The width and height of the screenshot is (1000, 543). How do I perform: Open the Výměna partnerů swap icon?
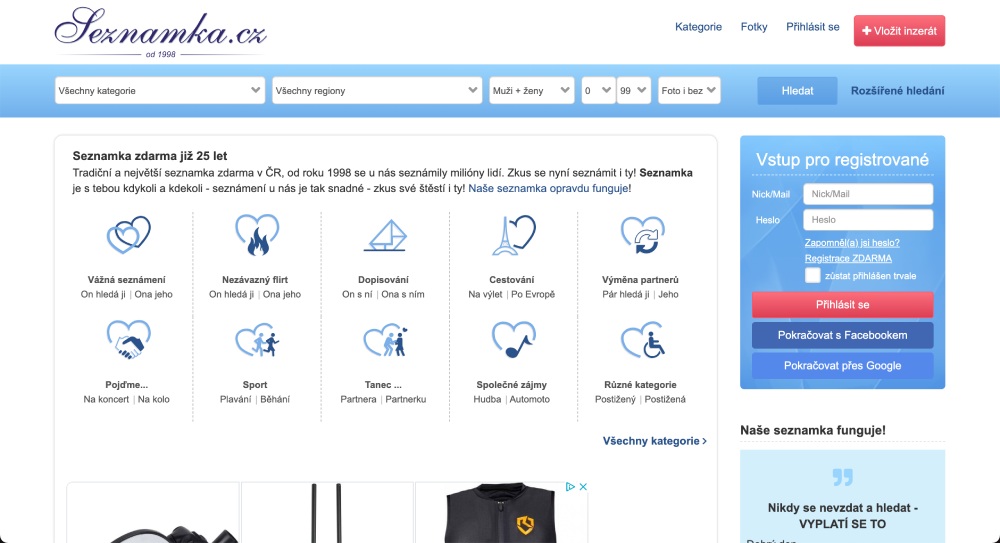tap(642, 235)
